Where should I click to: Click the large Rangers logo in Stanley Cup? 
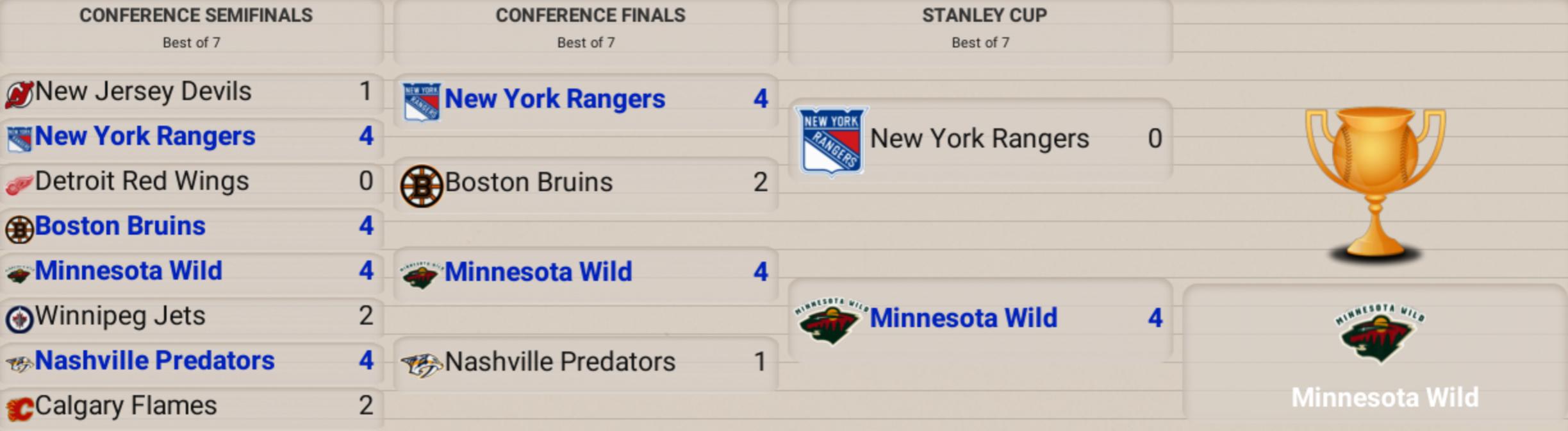point(831,141)
